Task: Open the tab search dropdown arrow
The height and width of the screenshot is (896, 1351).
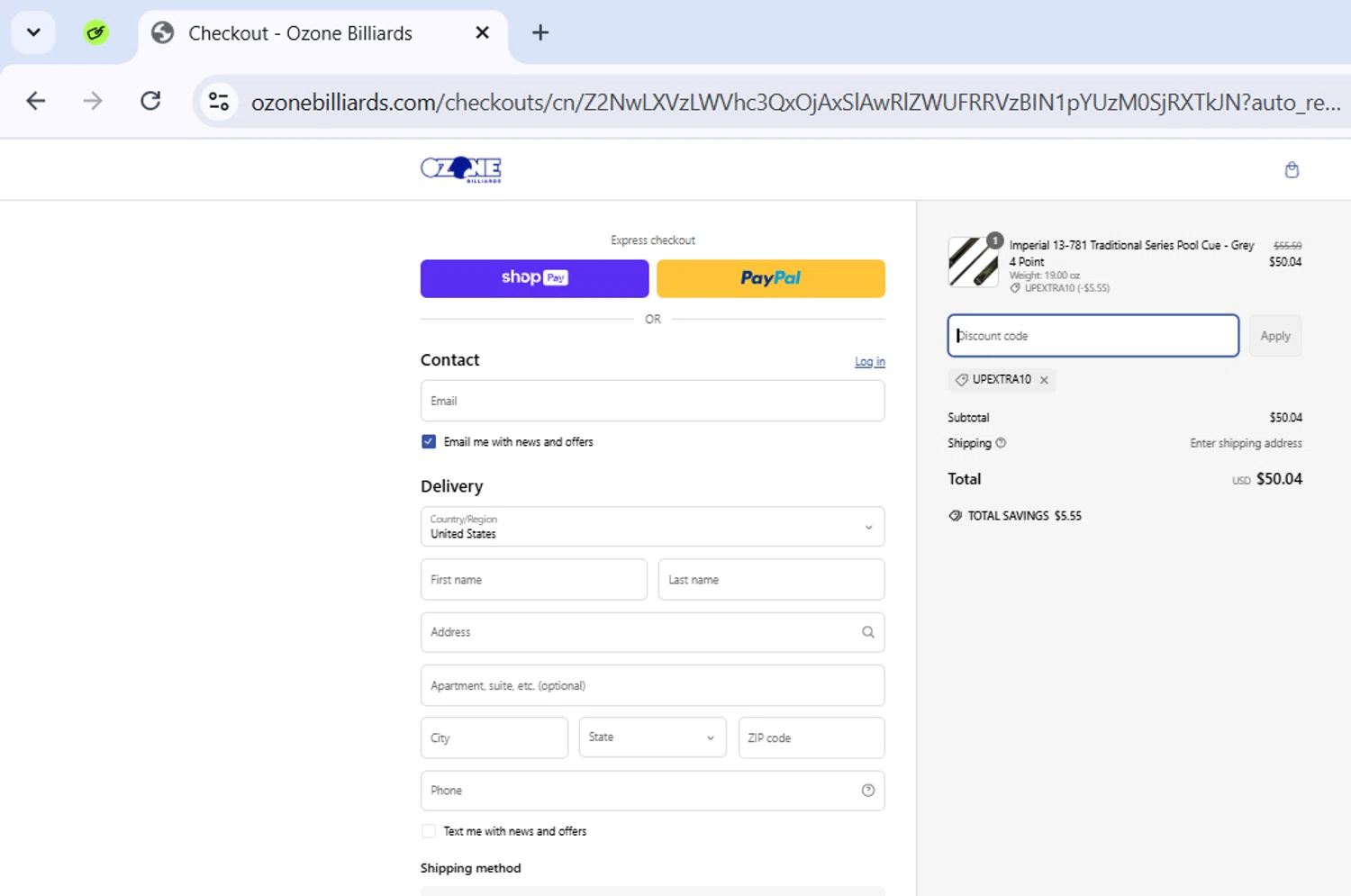Action: [x=33, y=33]
